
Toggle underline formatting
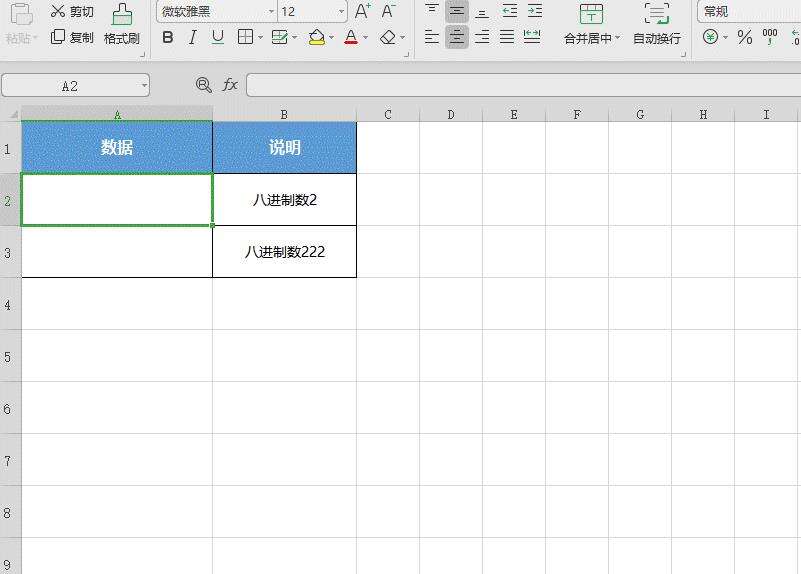point(218,37)
